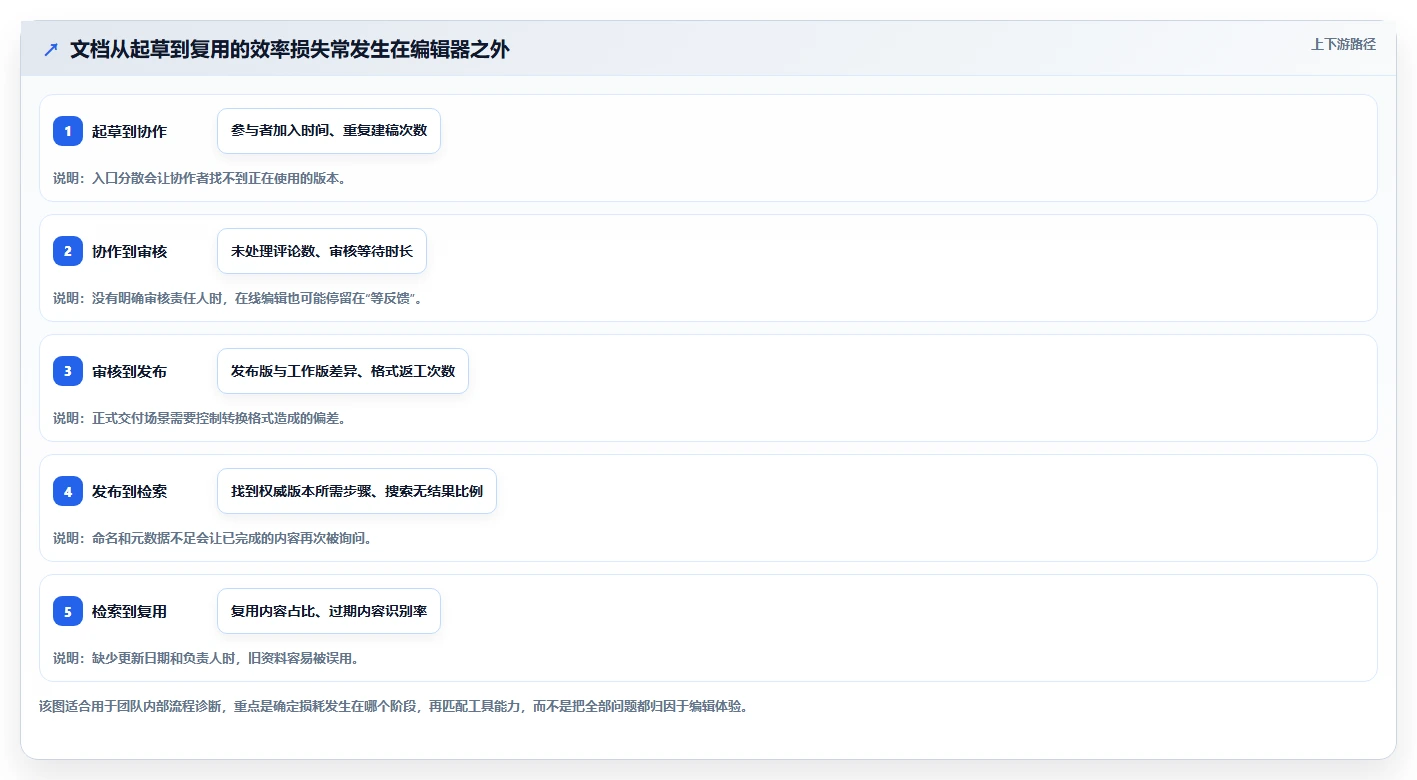Click the 审核到发布 stage label

[129, 371]
